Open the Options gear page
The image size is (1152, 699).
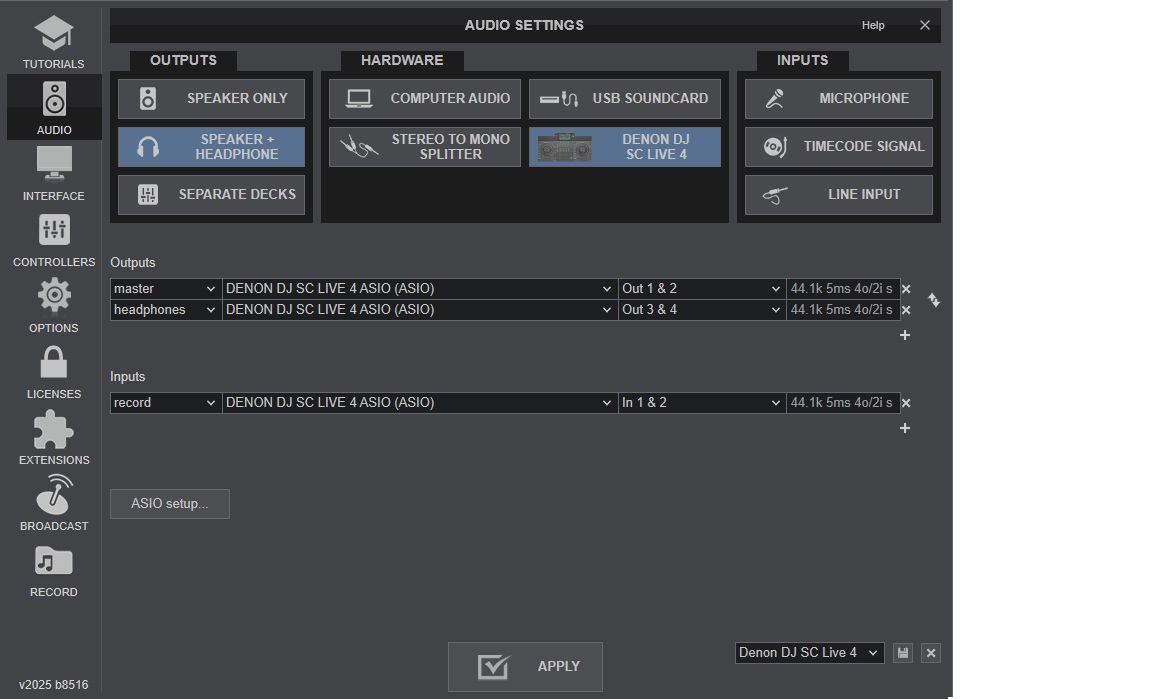pyautogui.click(x=54, y=305)
